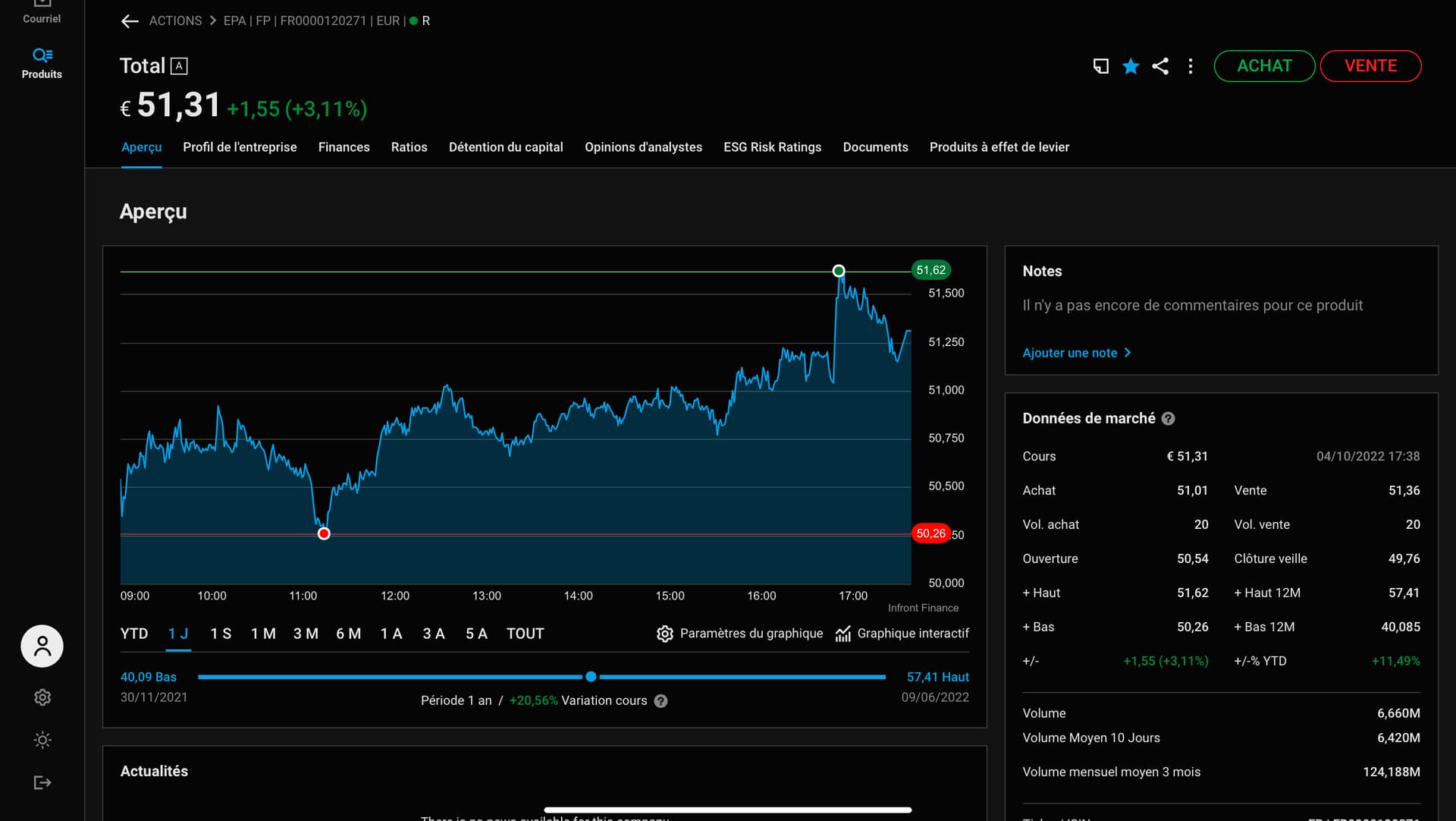Viewport: 1456px width, 821px height.
Task: Toggle the favorite star for Total
Action: tap(1131, 66)
